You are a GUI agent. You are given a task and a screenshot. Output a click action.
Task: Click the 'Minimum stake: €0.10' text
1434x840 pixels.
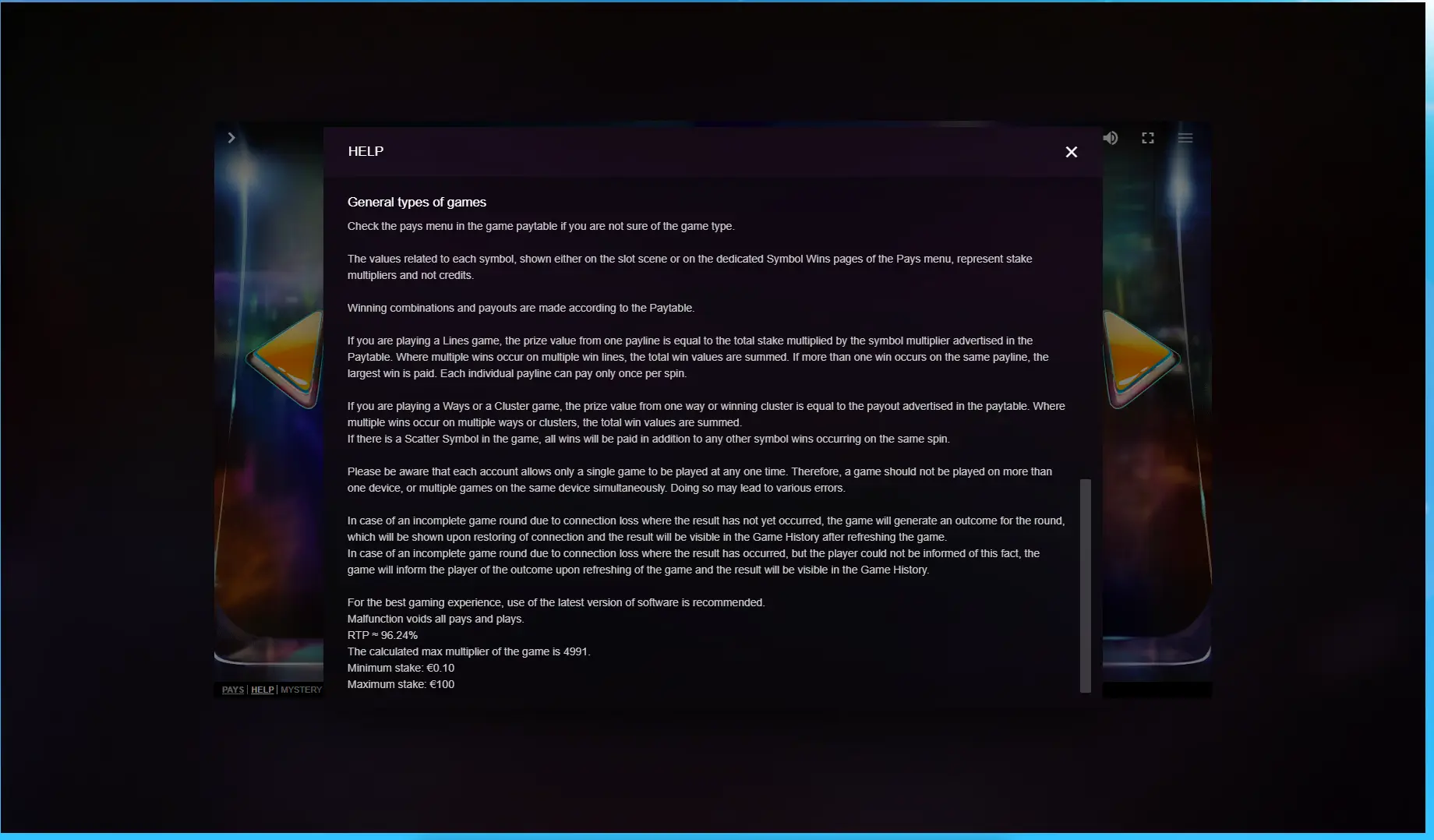401,668
